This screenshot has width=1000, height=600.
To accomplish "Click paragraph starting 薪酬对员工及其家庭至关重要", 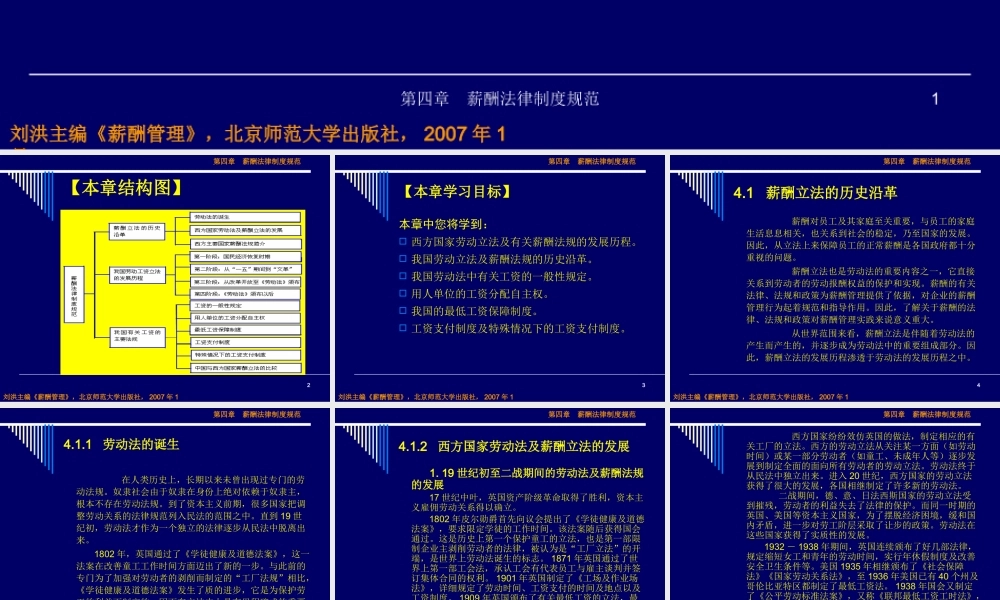I will coord(861,239).
